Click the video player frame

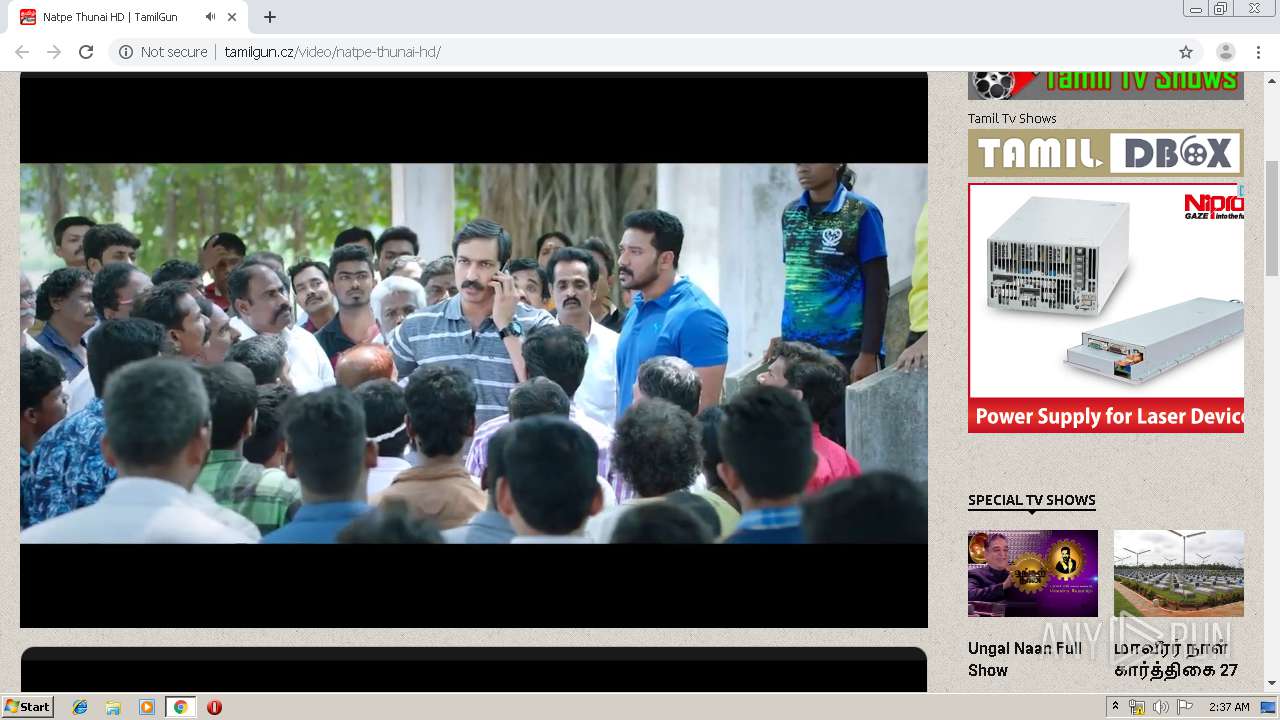474,352
